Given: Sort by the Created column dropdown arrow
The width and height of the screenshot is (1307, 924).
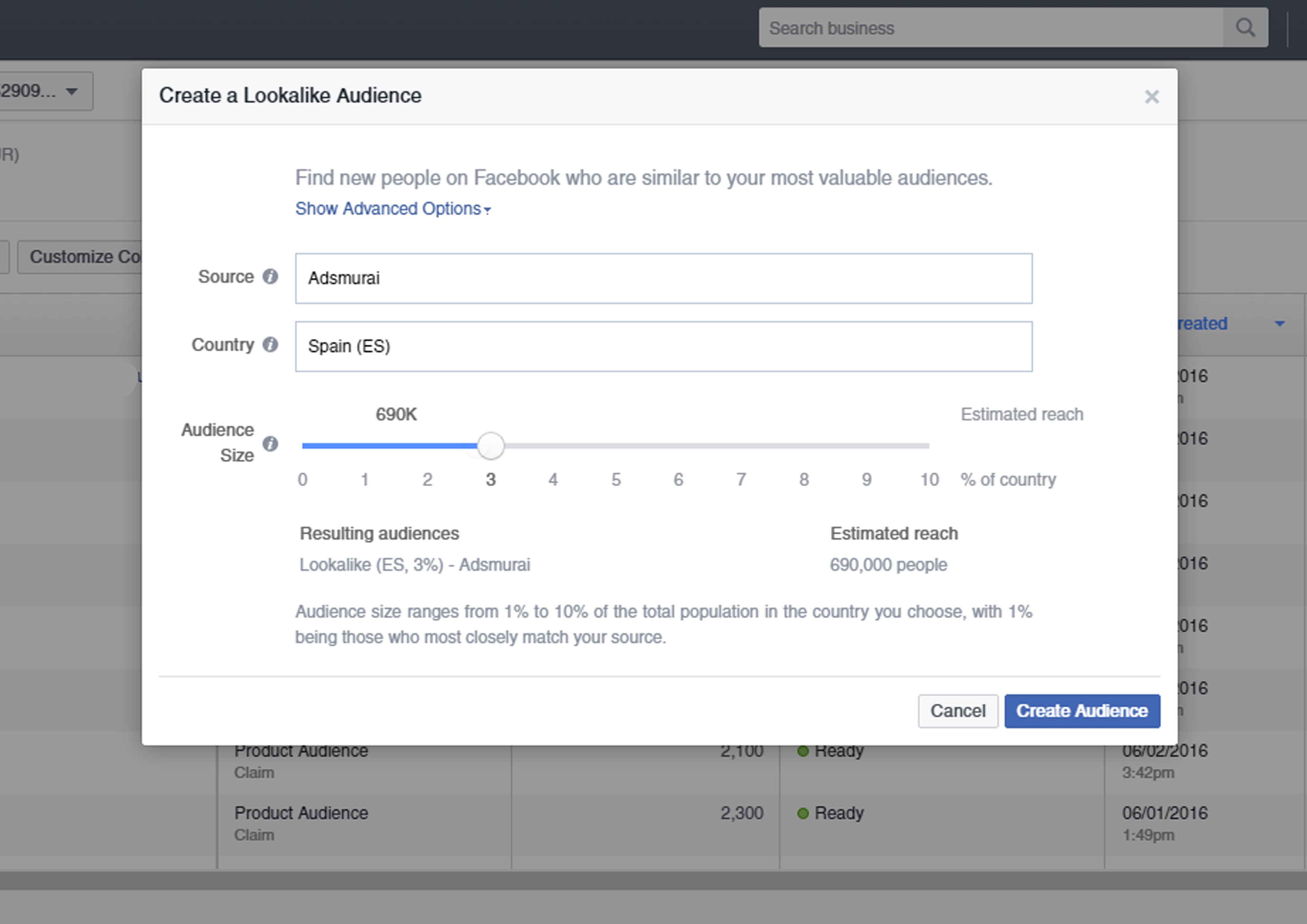Looking at the screenshot, I should pyautogui.click(x=1280, y=324).
